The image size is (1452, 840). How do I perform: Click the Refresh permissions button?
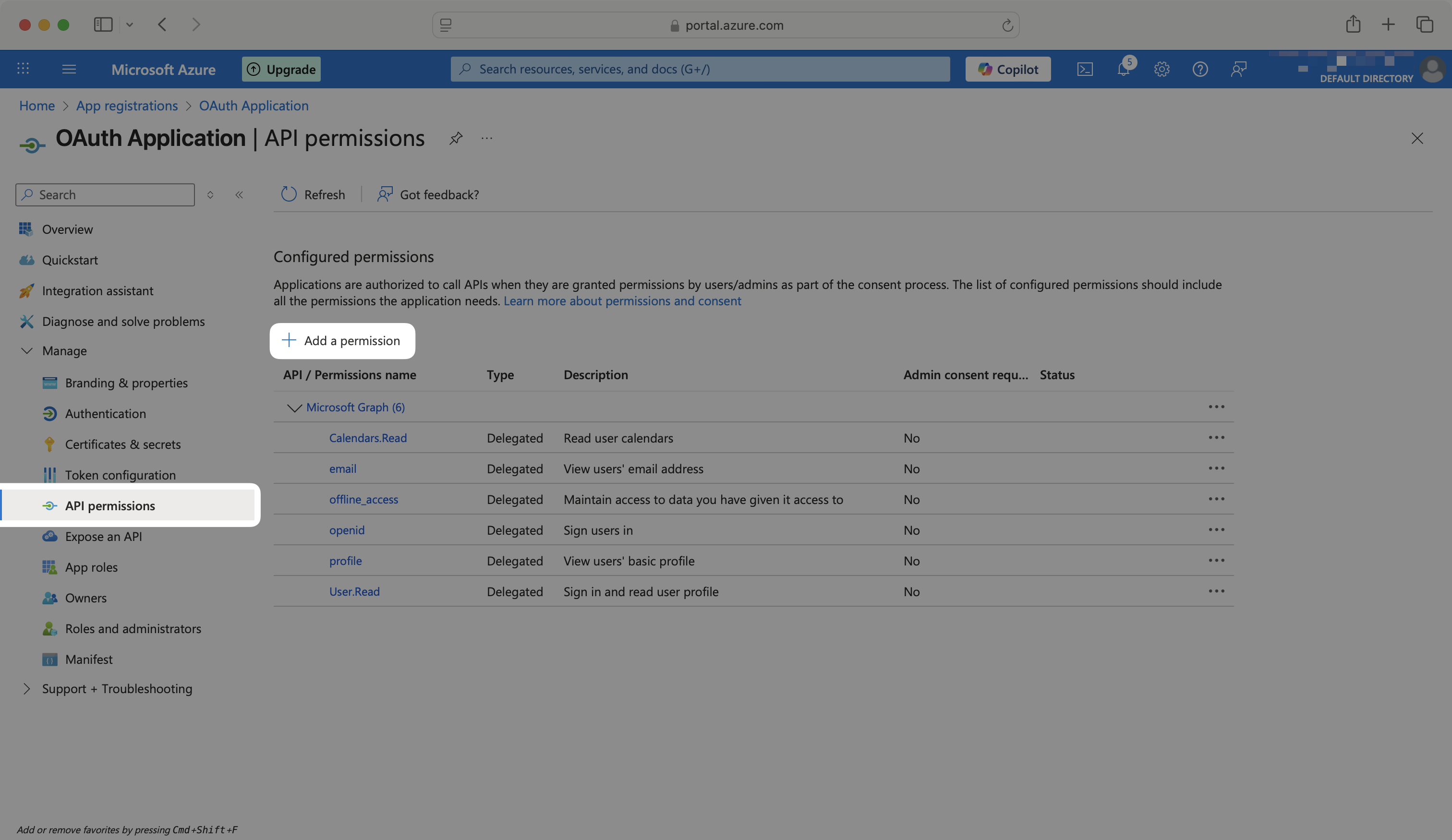click(313, 195)
